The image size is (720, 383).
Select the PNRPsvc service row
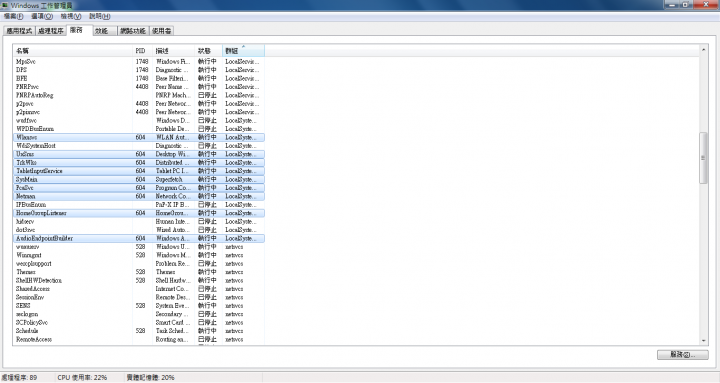click(139, 87)
